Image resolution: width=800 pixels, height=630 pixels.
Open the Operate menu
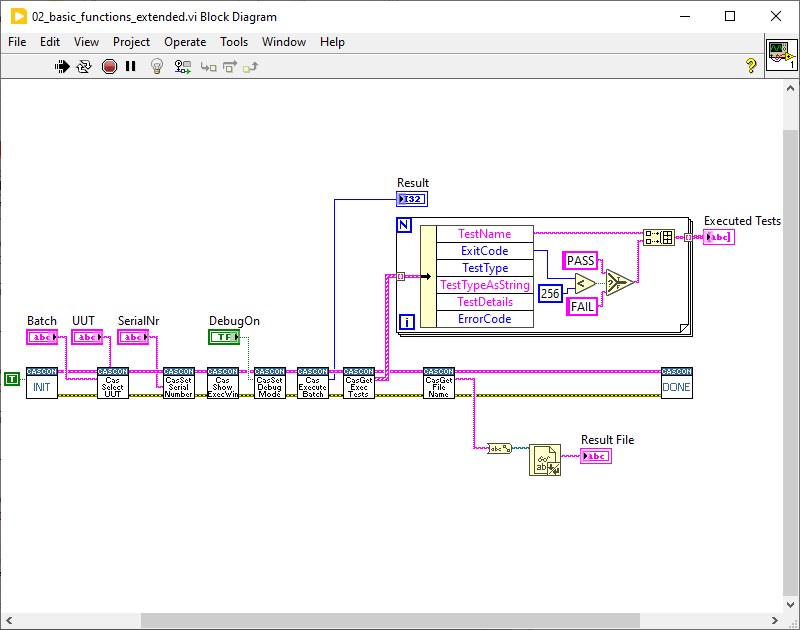pos(185,42)
